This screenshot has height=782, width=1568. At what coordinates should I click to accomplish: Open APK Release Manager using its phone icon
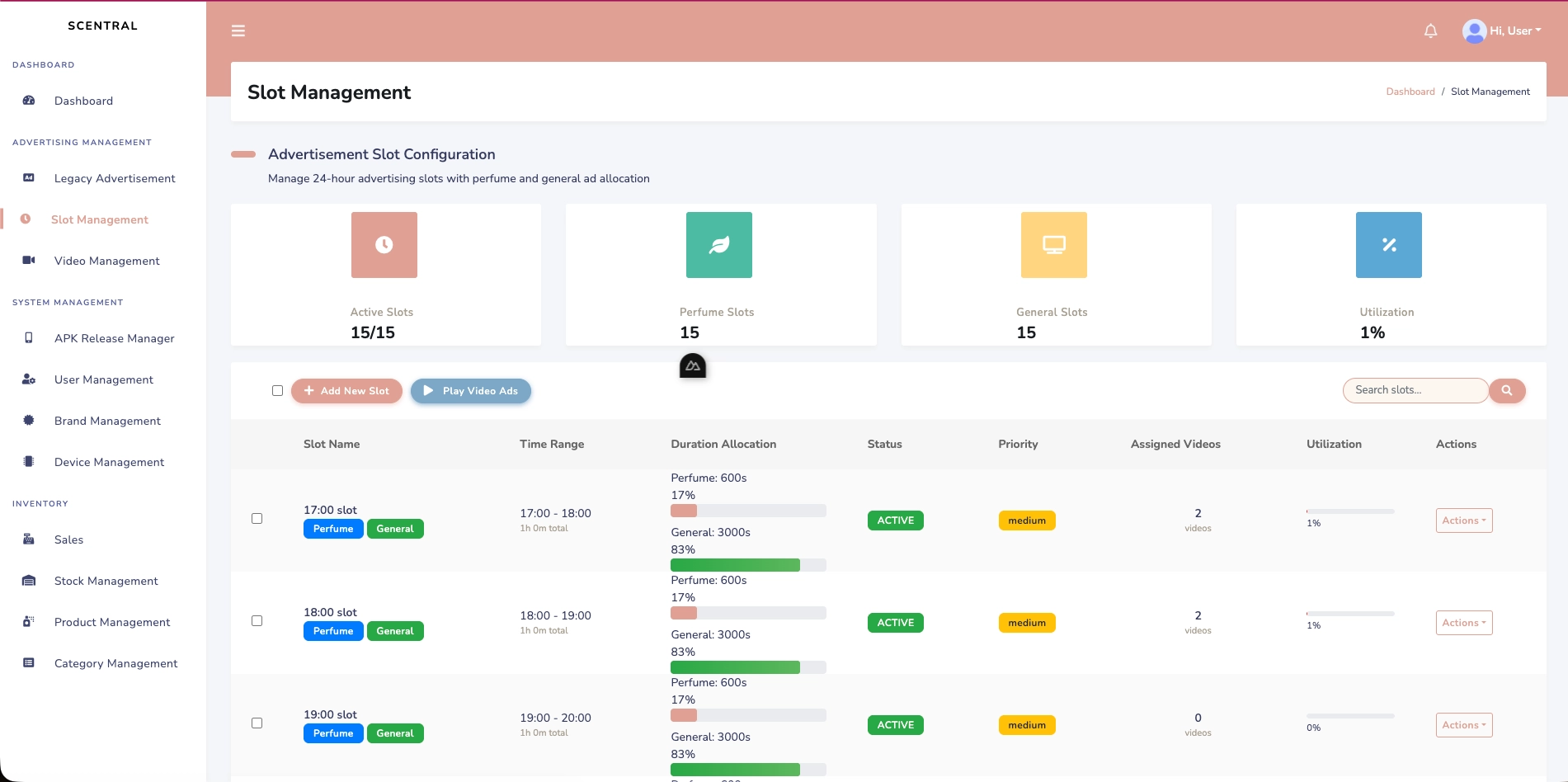(28, 338)
